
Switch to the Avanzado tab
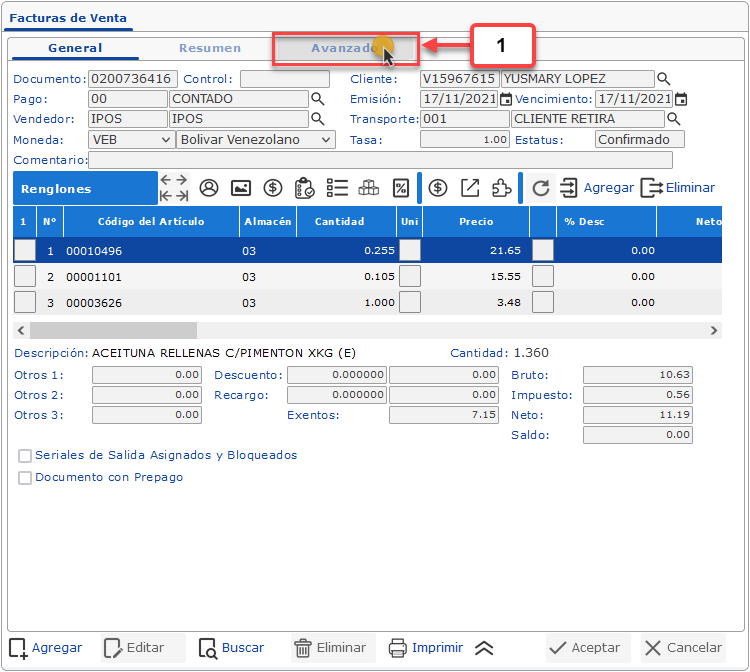click(x=343, y=48)
